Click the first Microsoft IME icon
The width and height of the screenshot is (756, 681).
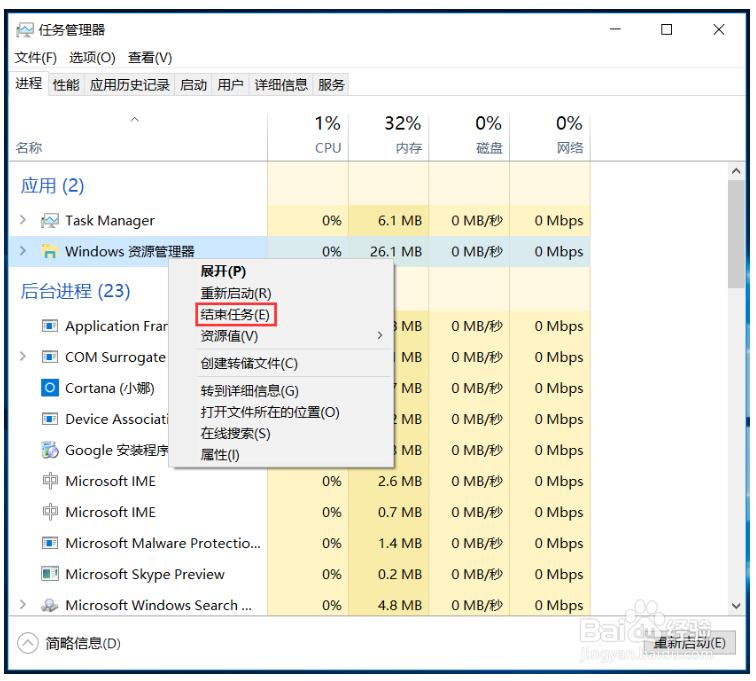(x=50, y=481)
